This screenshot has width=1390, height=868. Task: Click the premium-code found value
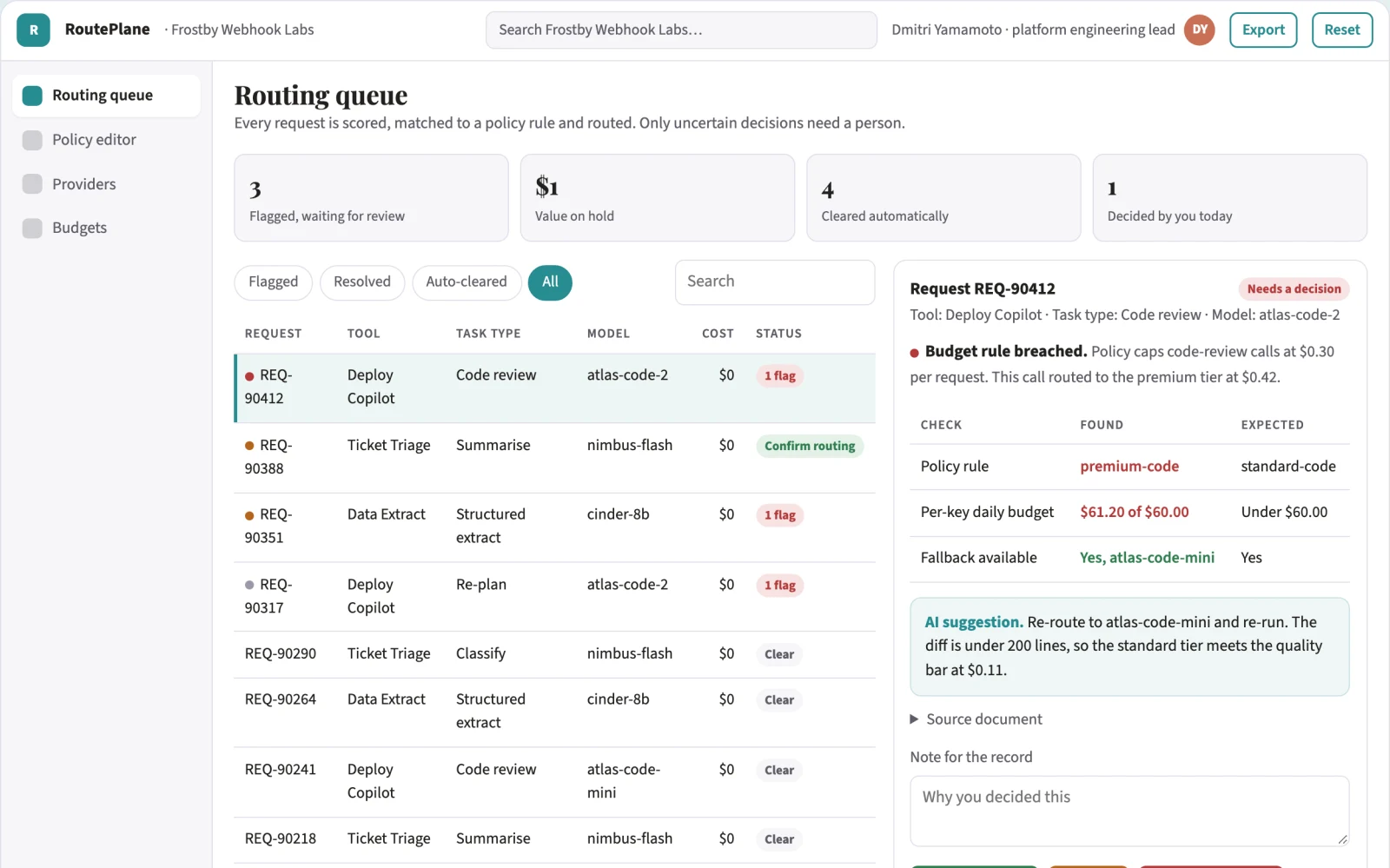tap(1129, 467)
